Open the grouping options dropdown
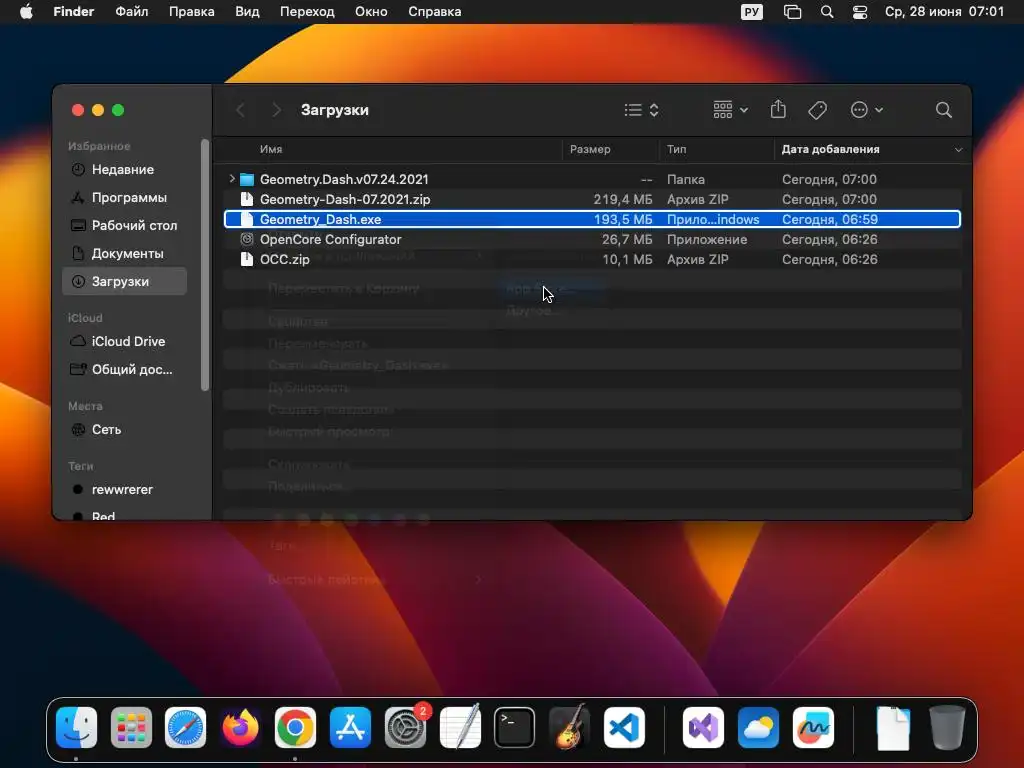This screenshot has height=768, width=1024. [730, 110]
